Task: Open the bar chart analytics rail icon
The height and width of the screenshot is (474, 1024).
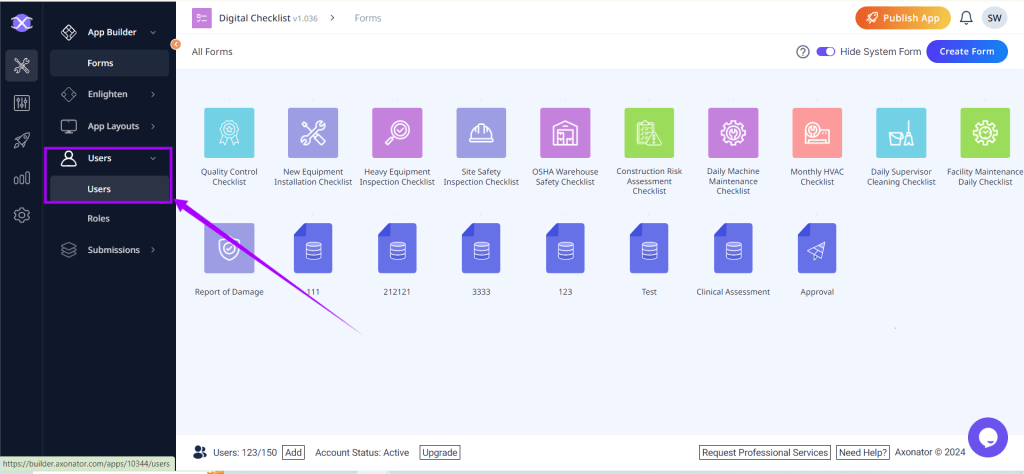Action: point(21,178)
